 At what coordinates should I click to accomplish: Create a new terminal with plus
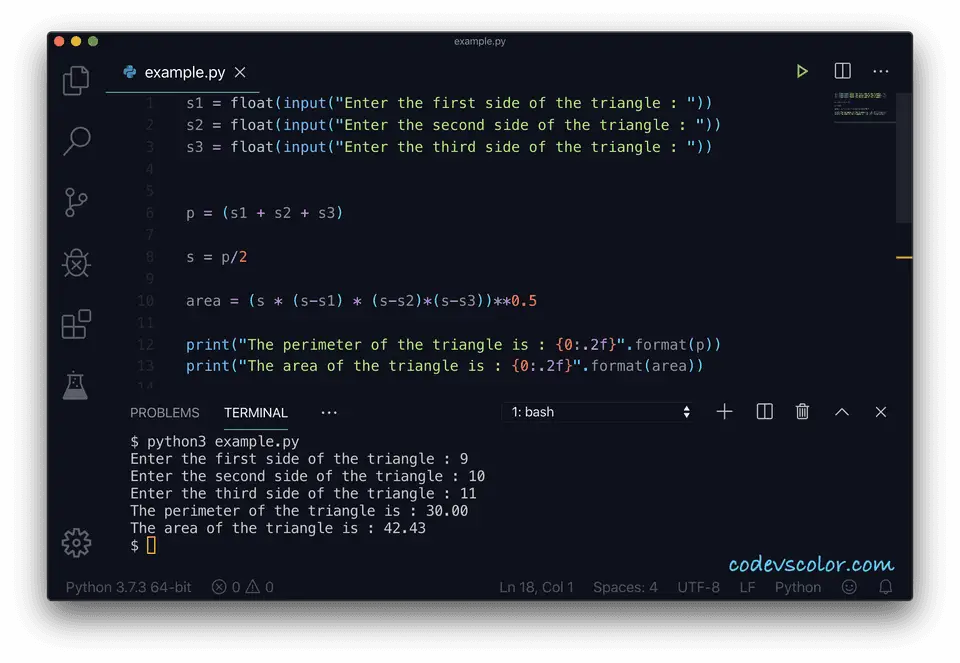724,412
